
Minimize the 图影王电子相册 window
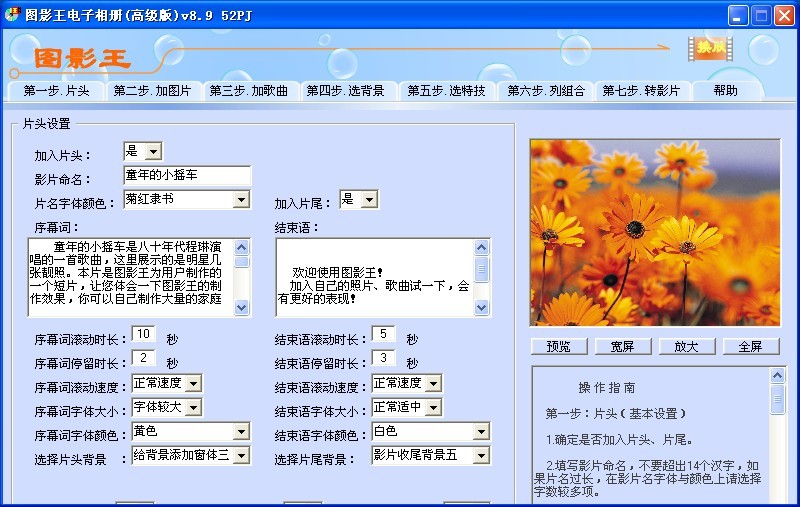[x=738, y=15]
